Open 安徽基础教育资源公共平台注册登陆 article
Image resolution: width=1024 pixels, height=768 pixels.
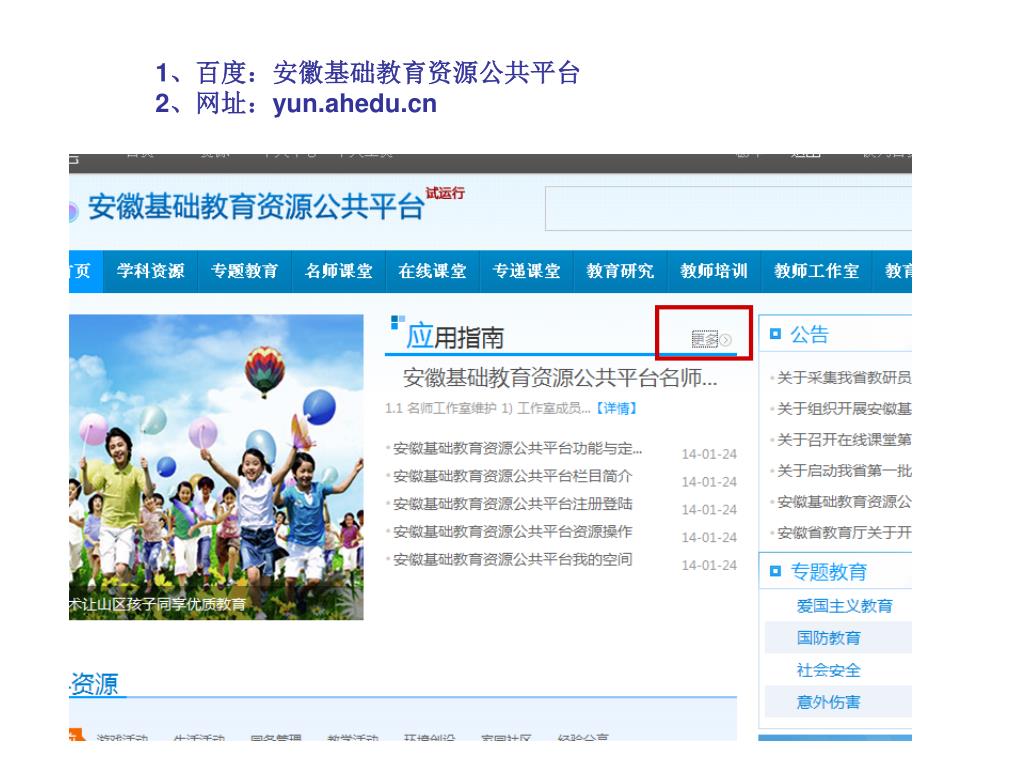(x=513, y=504)
